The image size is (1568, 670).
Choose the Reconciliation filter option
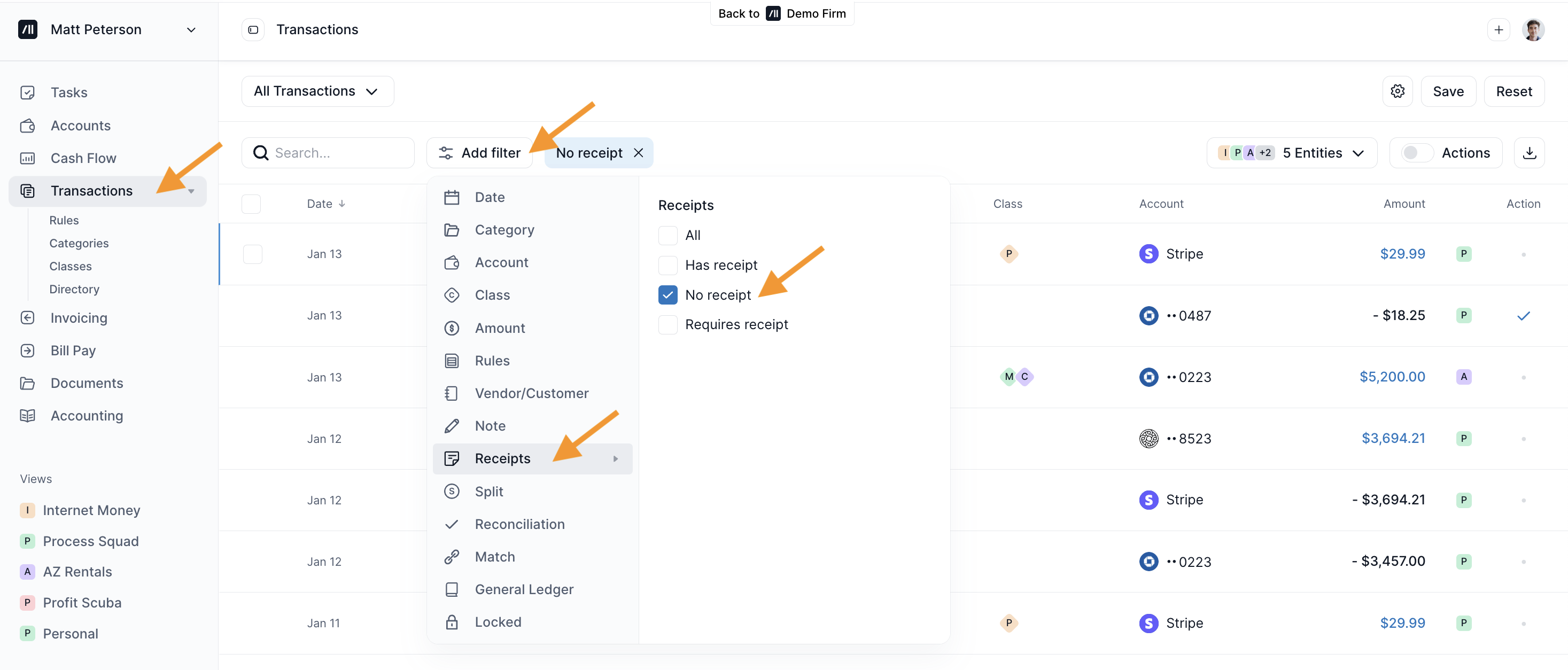point(519,524)
